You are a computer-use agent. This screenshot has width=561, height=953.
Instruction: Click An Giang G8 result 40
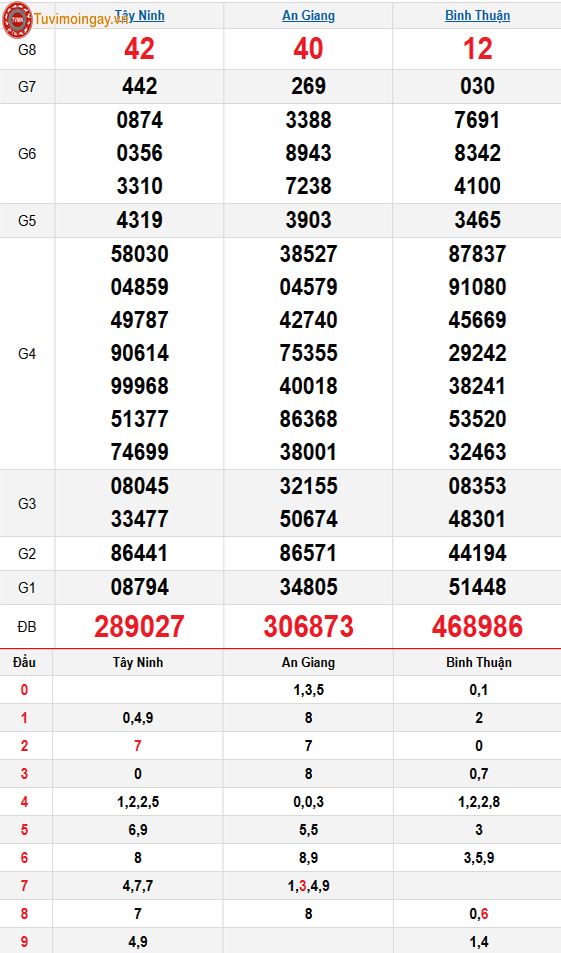308,49
